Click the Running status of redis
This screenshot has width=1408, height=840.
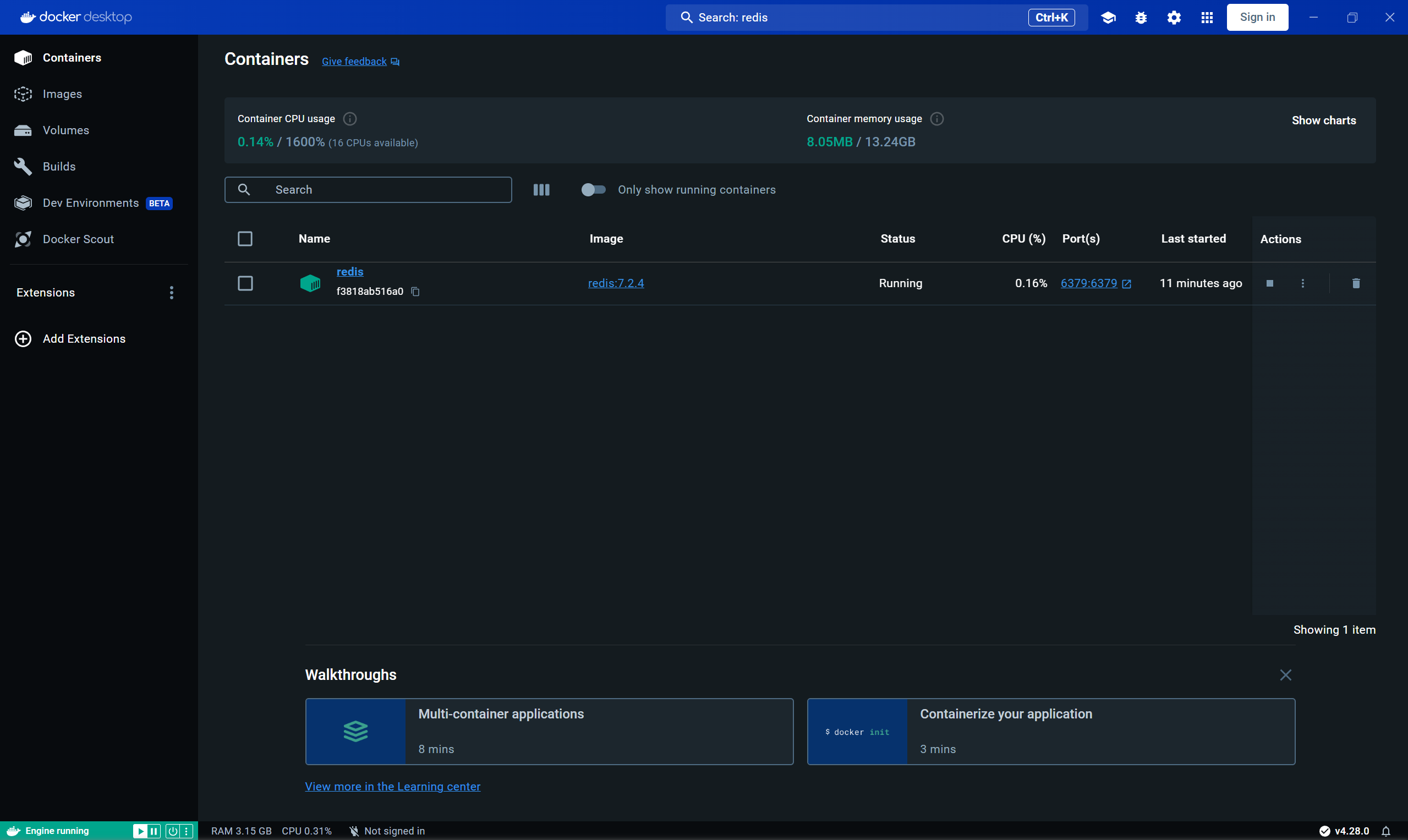(x=900, y=283)
